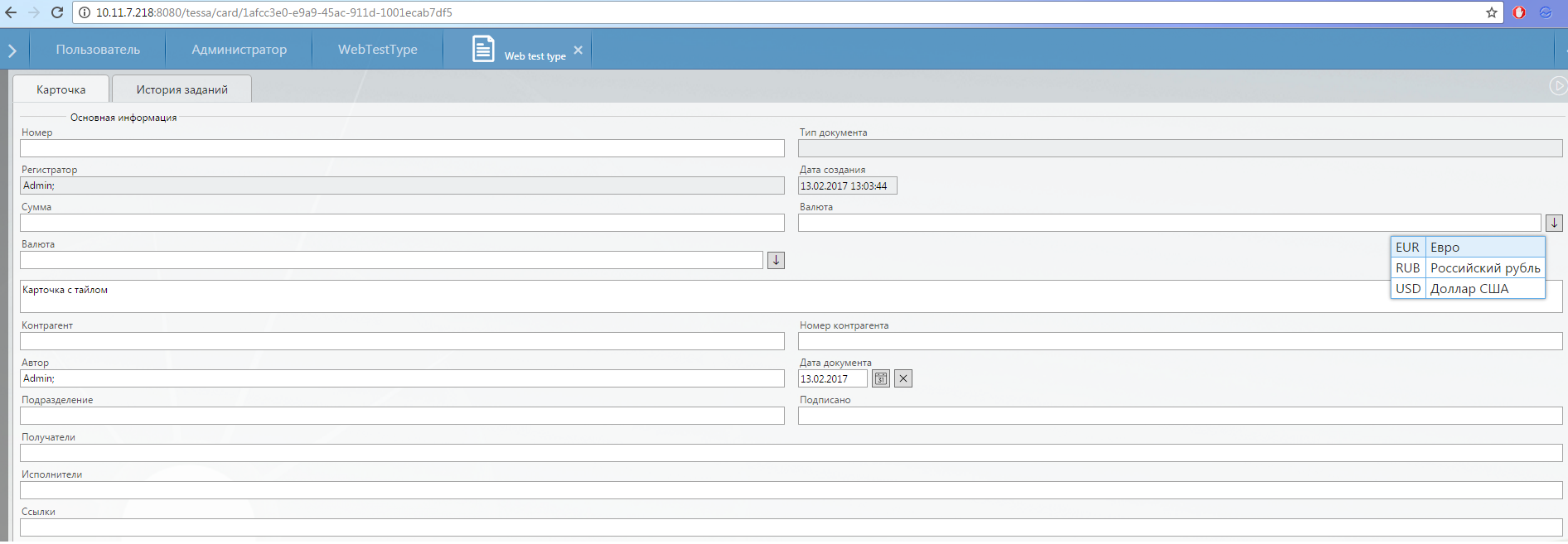Screen dimensions: 1568x544
Task: Open the right Валюта dropdown arrow
Action: (x=1554, y=223)
